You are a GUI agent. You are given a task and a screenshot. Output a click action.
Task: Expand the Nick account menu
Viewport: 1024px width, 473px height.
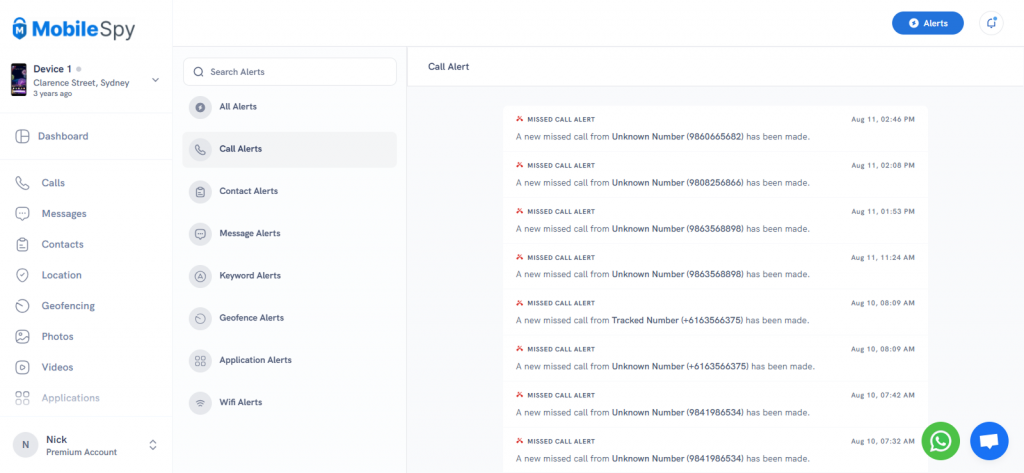pyautogui.click(x=153, y=445)
